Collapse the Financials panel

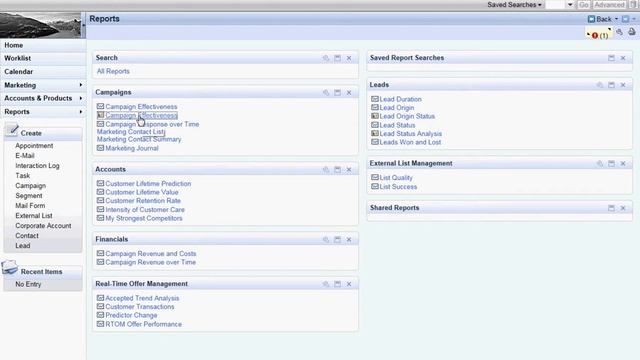click(338, 240)
